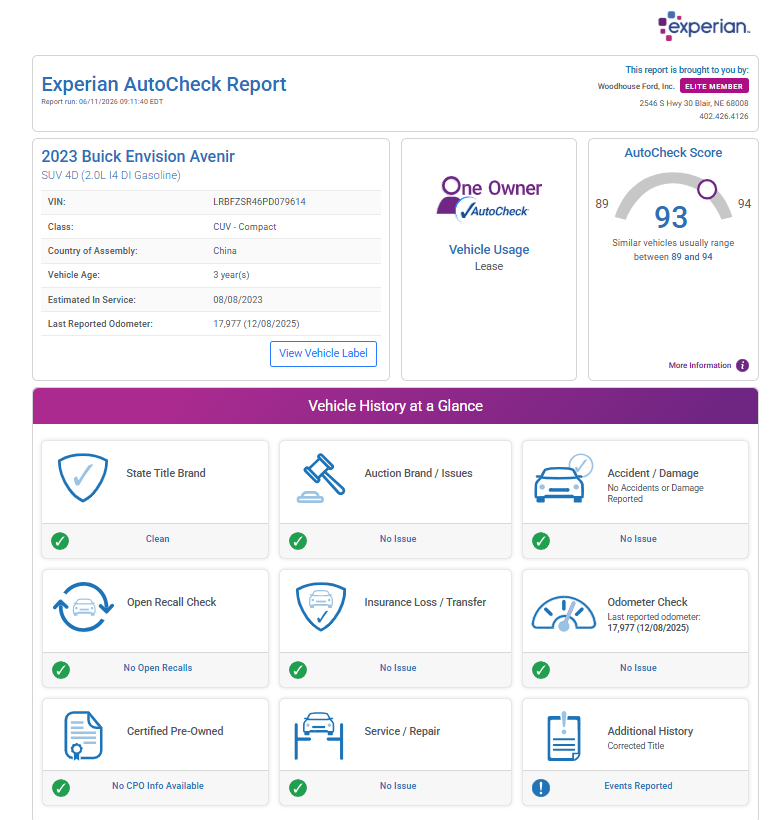Click the SUV 4D engine description subtitle
Screen dimensions: 775x820
click(111, 176)
